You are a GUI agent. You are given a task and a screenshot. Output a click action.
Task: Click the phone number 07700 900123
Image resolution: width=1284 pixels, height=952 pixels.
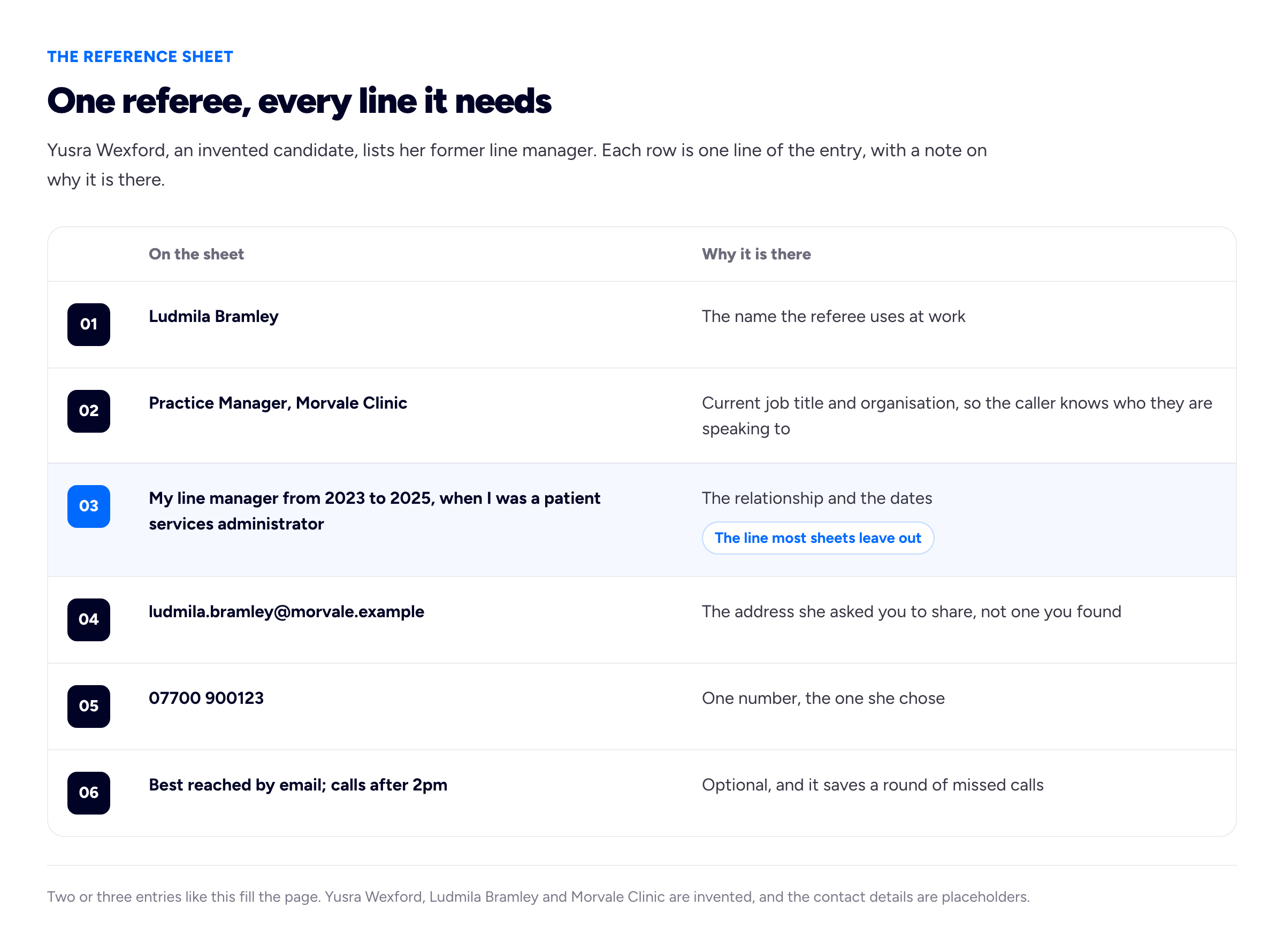coord(207,698)
